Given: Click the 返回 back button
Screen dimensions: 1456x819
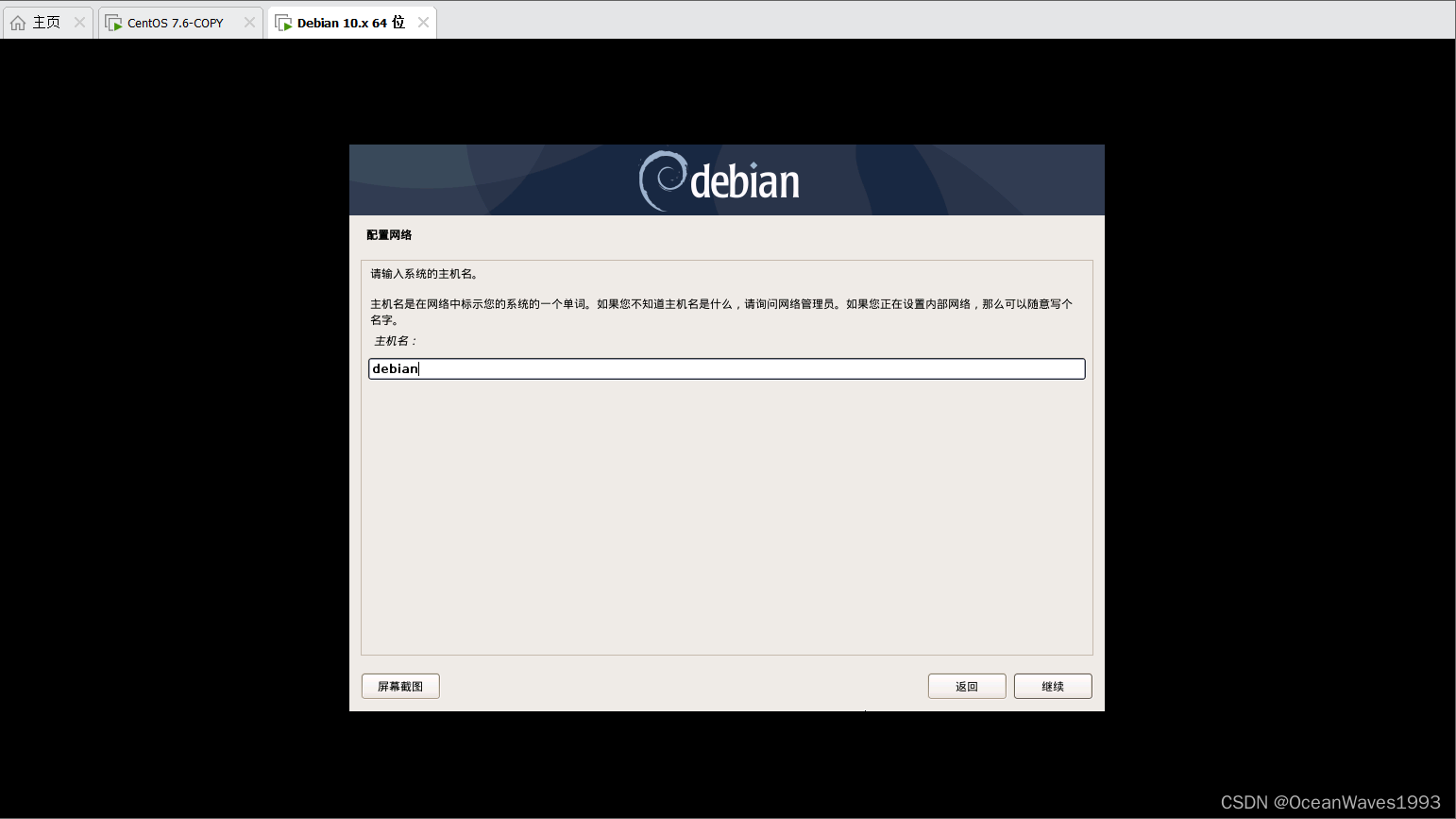Looking at the screenshot, I should 967,686.
